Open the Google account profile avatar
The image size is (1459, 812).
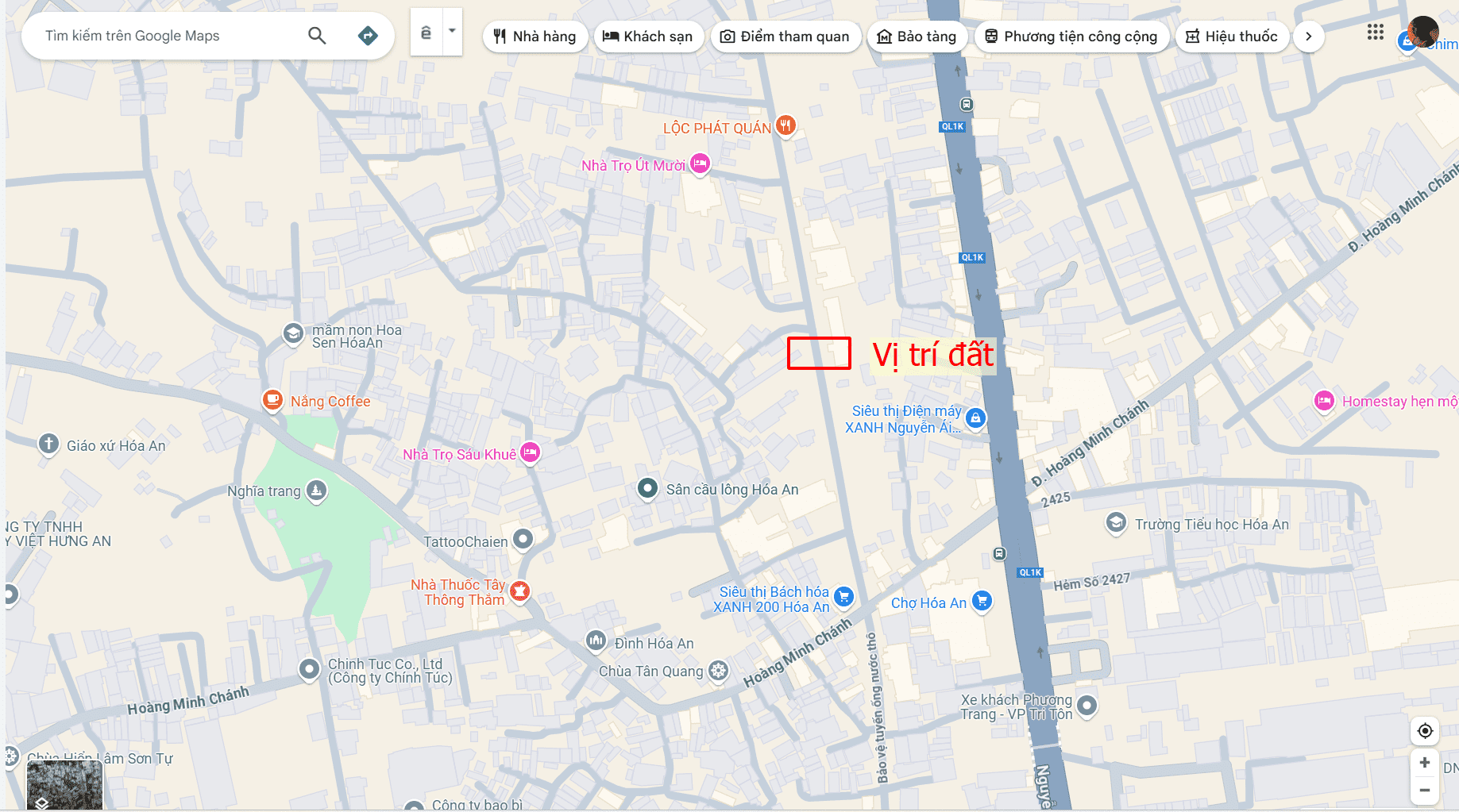[x=1422, y=32]
